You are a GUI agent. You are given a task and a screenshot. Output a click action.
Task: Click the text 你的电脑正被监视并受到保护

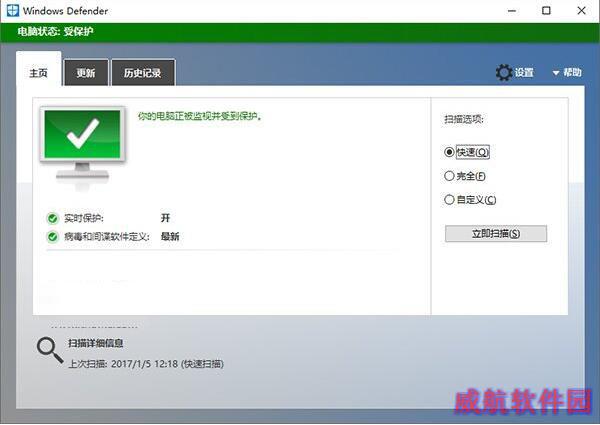point(200,116)
